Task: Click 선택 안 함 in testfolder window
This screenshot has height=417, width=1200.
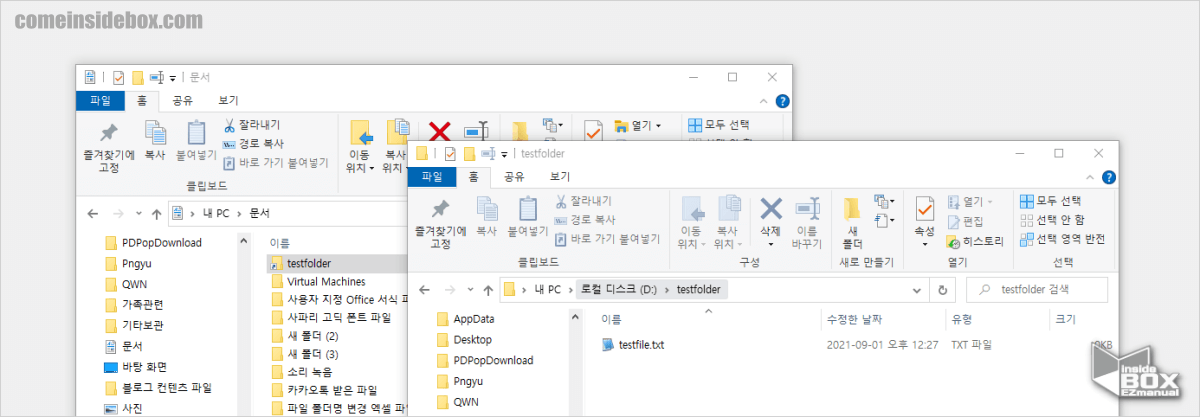Action: pyautogui.click(x=1052, y=220)
